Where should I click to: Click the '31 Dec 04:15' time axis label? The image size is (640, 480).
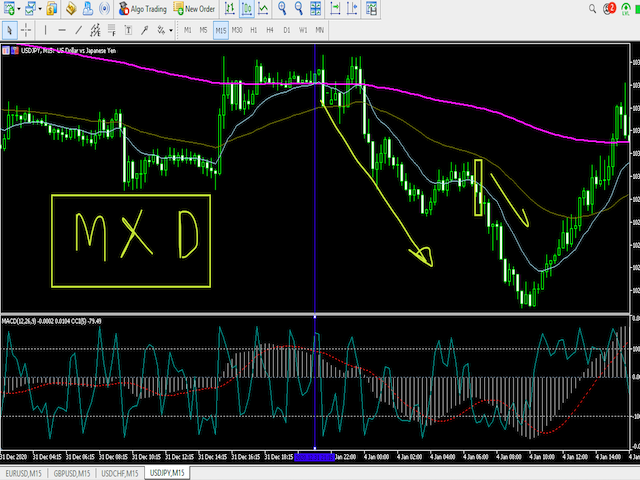pos(47,457)
